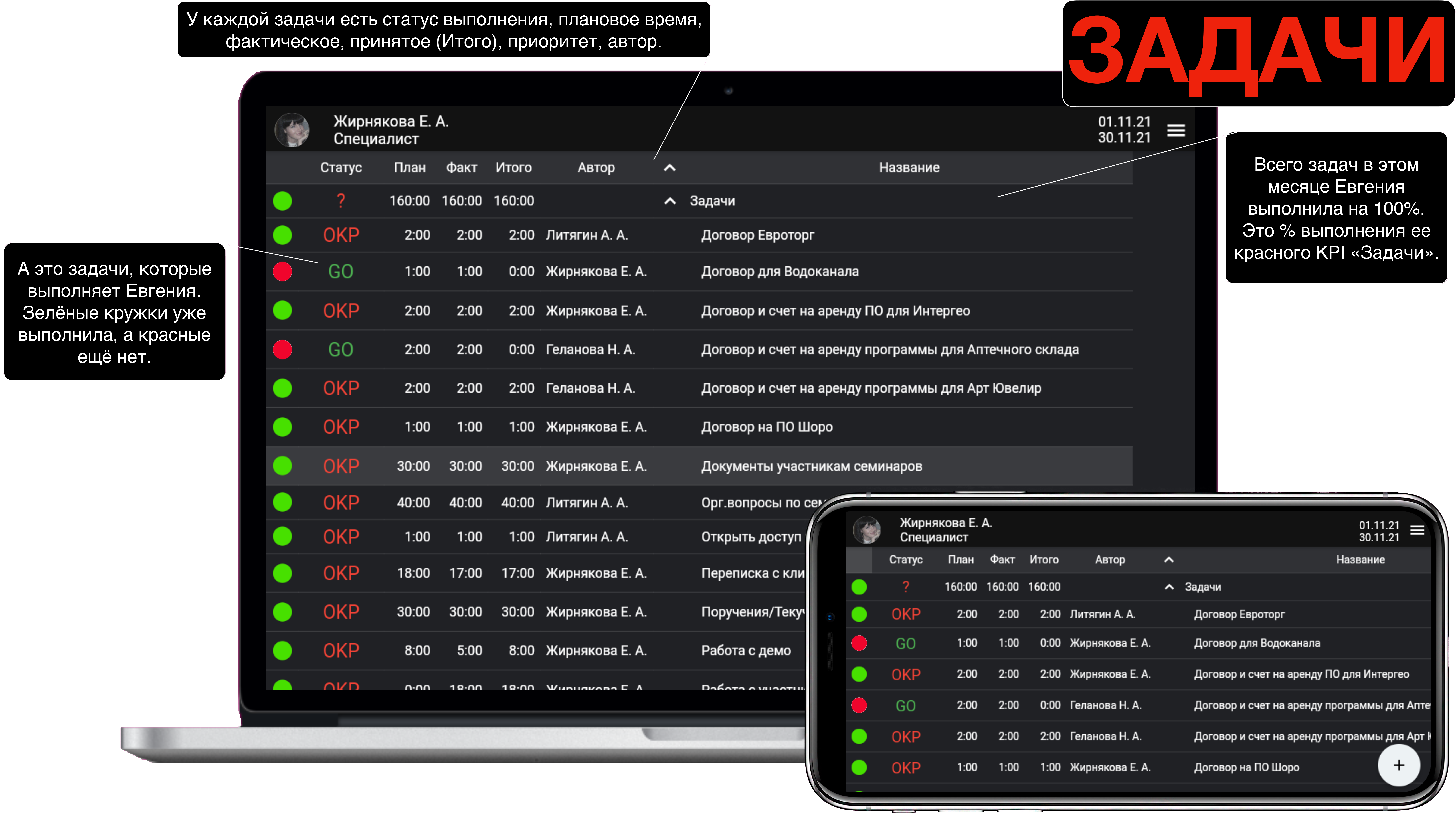Screen dimensions: 1456x819
Task: Click the 5:00 fact value in Работа с демо
Action: pos(470,651)
